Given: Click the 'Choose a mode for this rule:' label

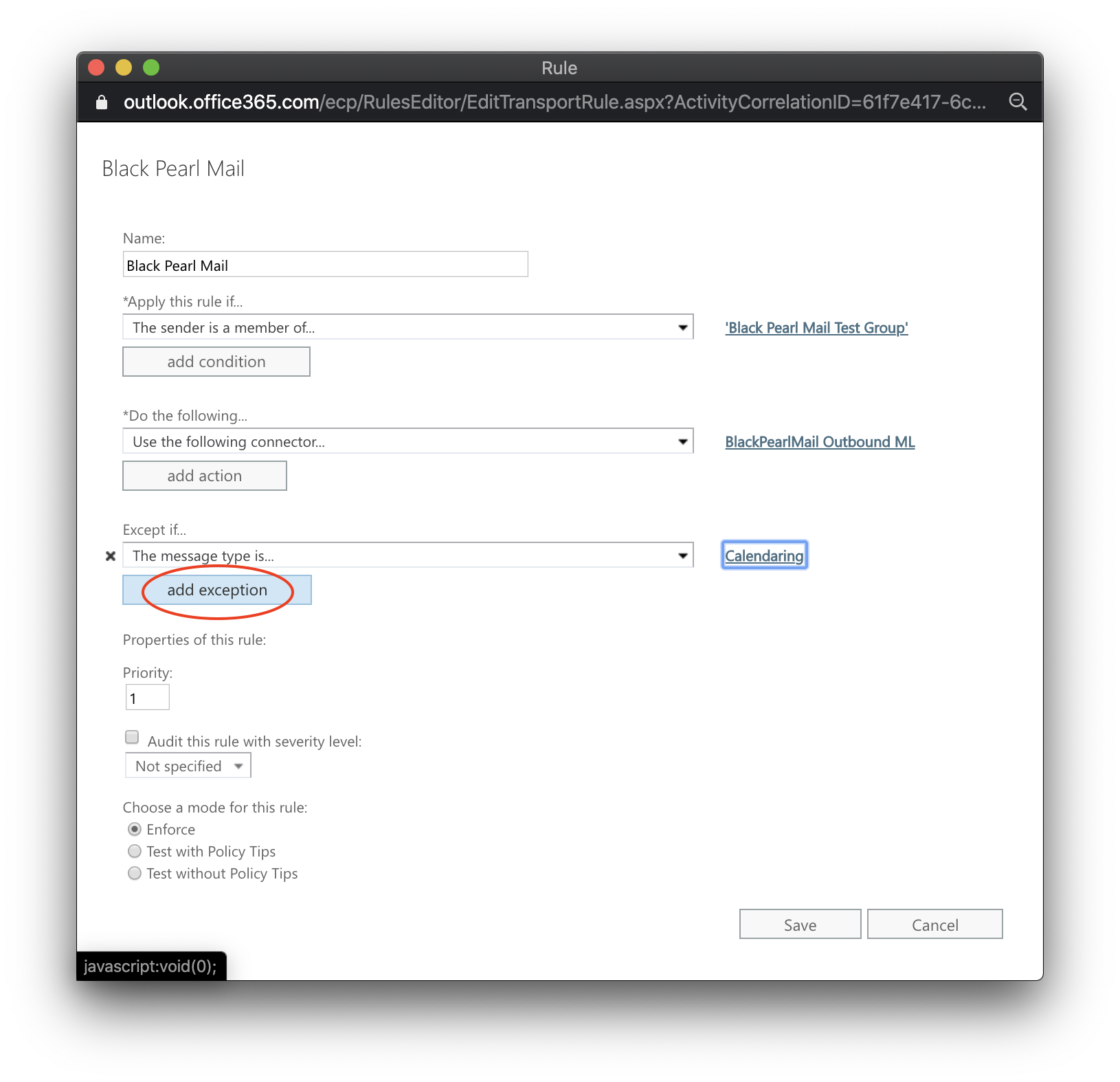Looking at the screenshot, I should pyautogui.click(x=215, y=808).
